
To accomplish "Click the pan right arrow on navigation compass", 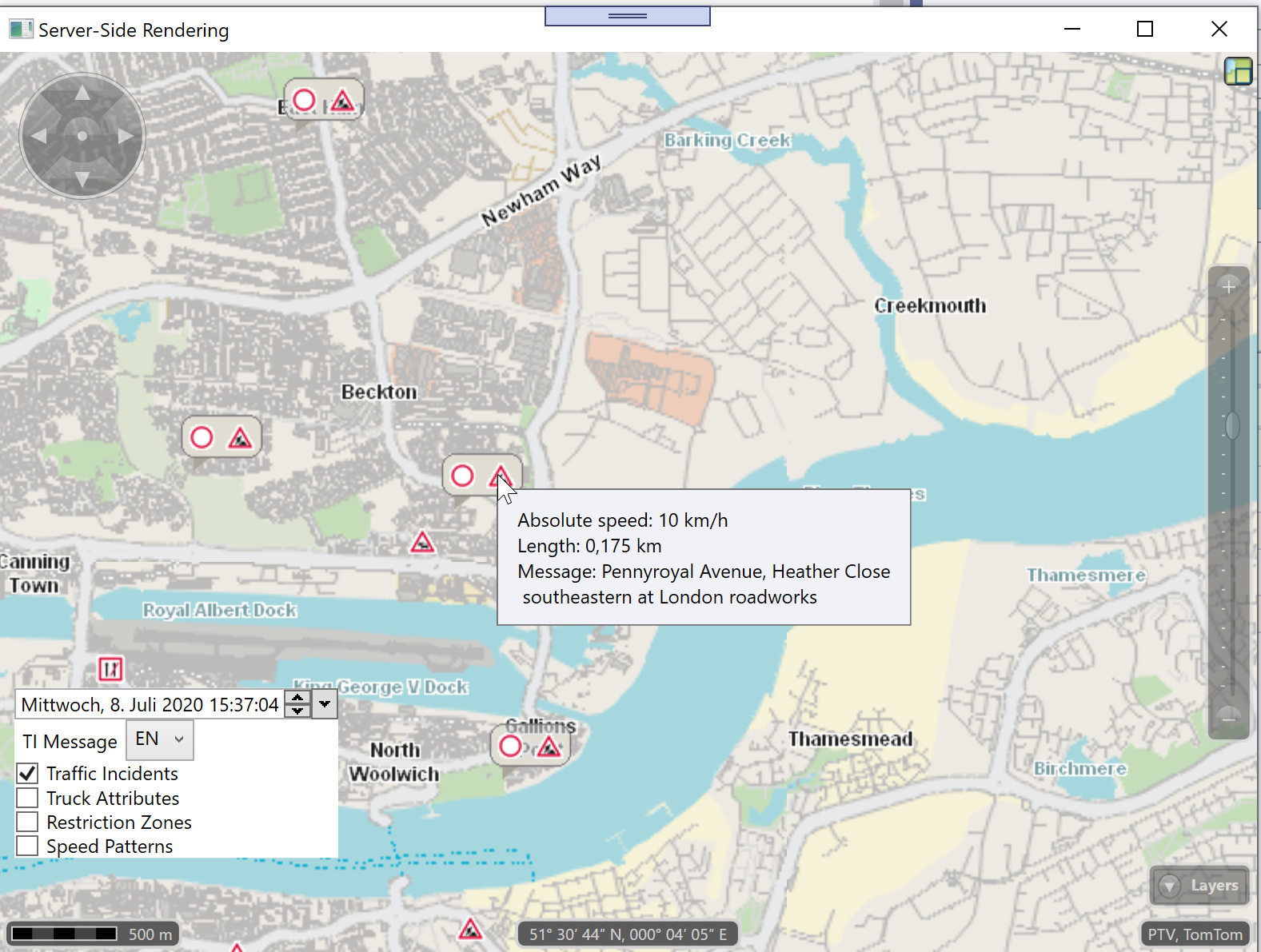I will coord(126,136).
